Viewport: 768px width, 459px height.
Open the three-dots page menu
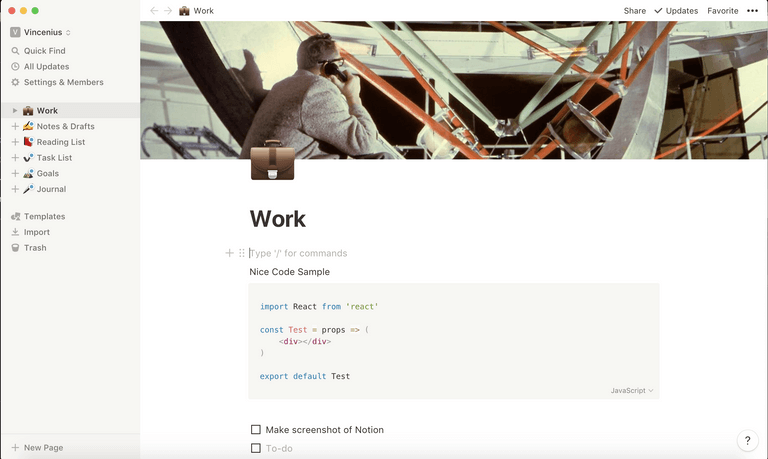pos(752,11)
